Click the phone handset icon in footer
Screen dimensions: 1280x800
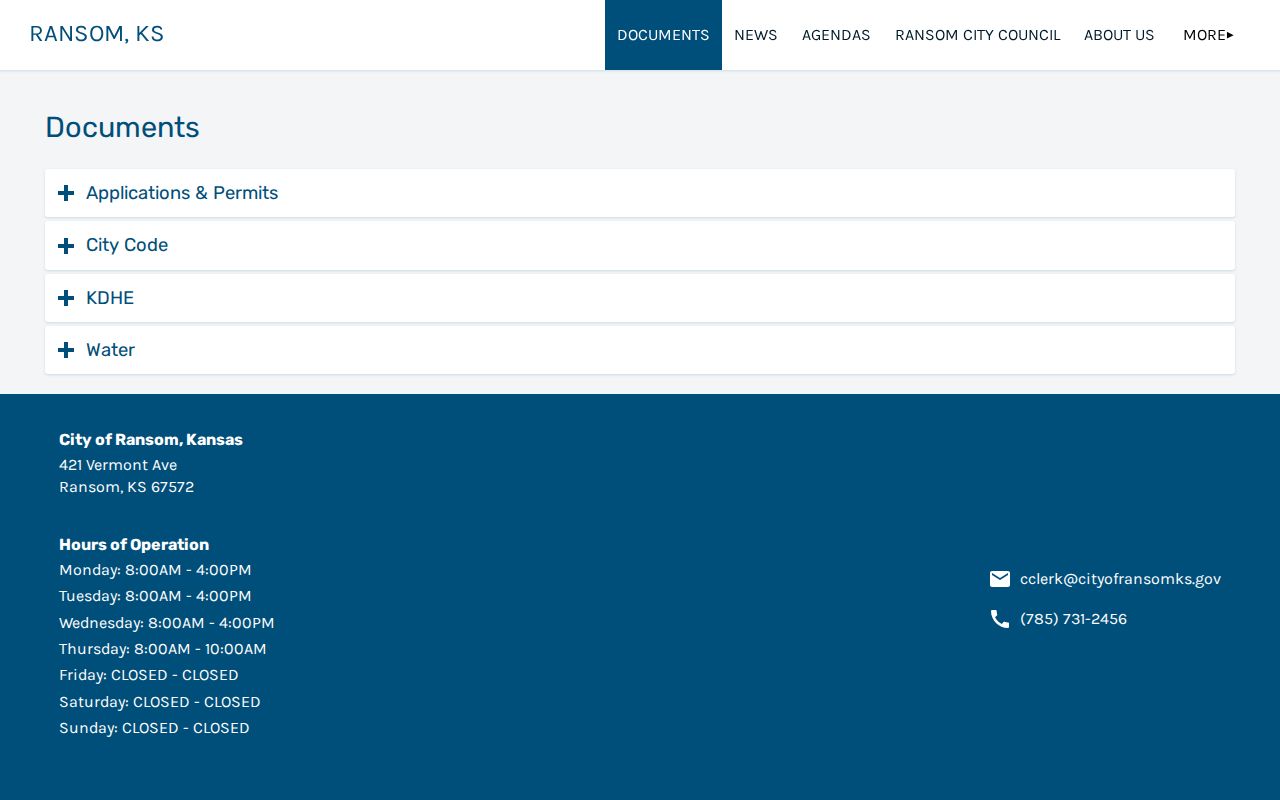[x=1000, y=619]
